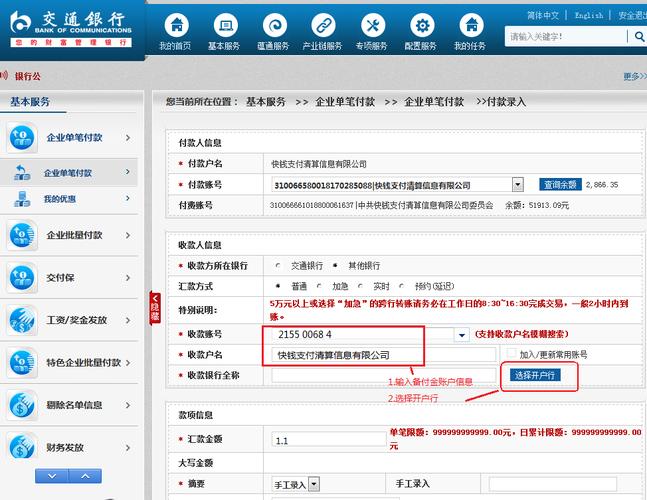Viewport: 647px width, 500px height.
Task: Choose 加急 remittance method
Action: click(319, 286)
